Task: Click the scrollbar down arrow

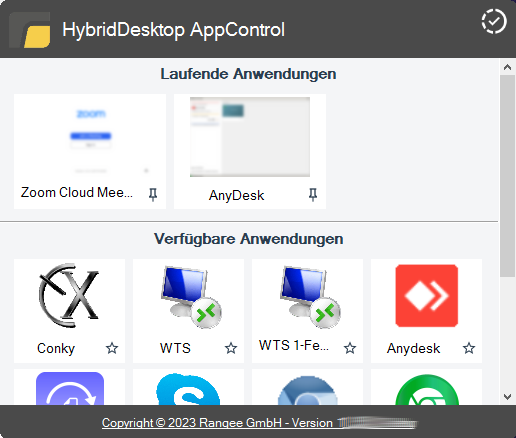Action: pos(507,397)
